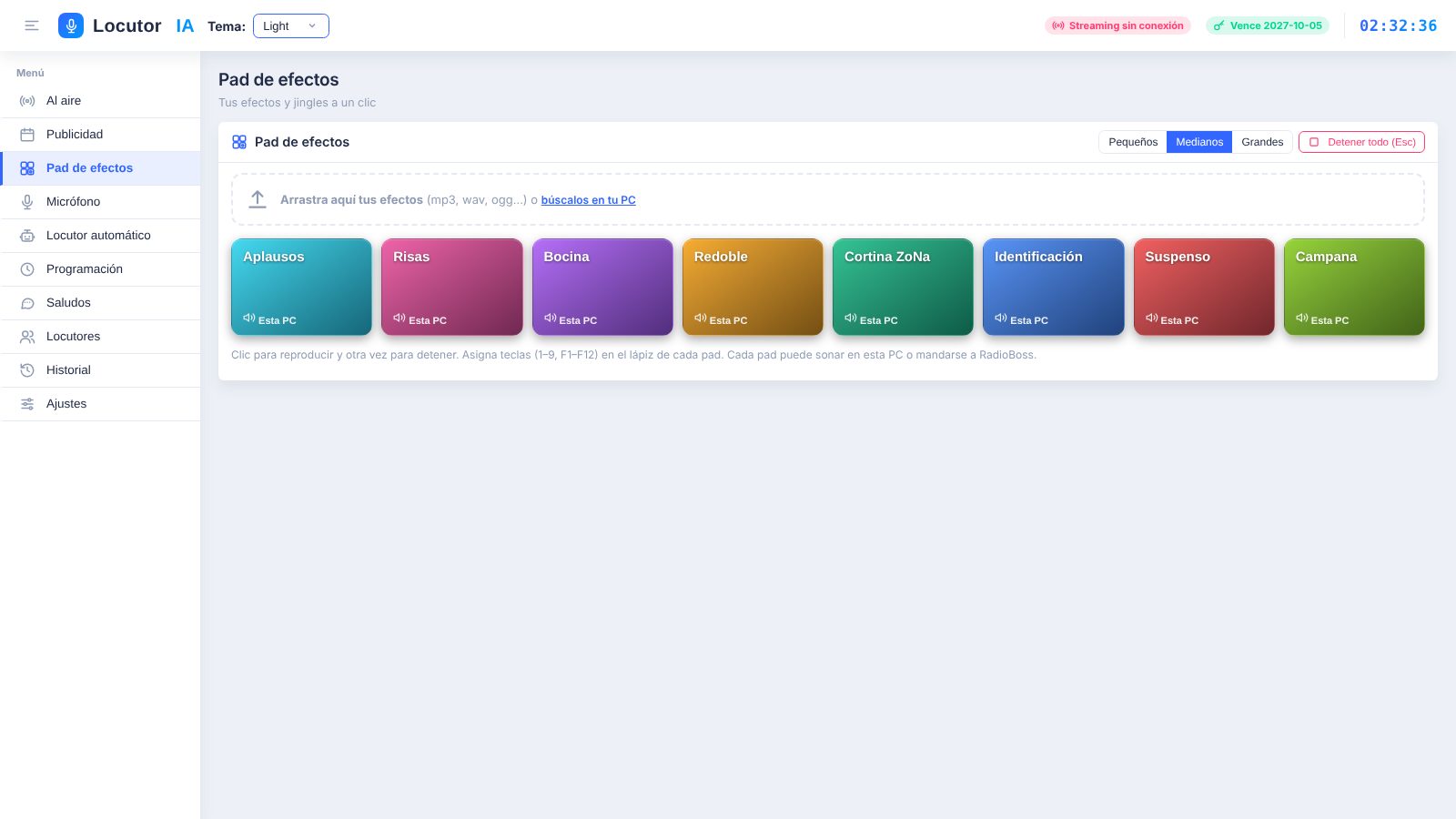Click the speaker icon on Redoble pad
This screenshot has width=1456, height=819.
pos(700,318)
